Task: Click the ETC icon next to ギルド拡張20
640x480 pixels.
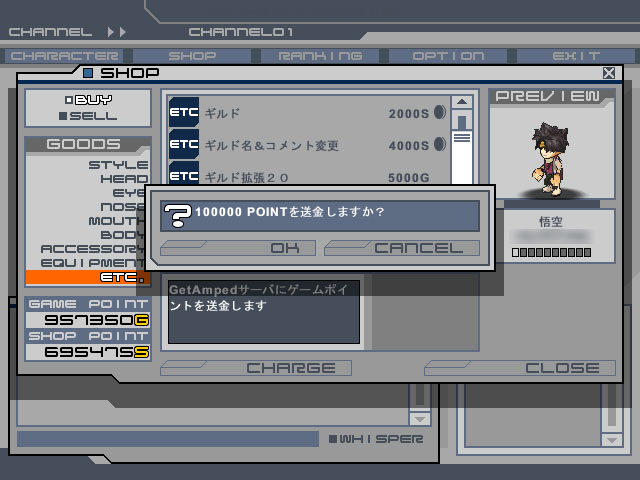Action: (x=184, y=174)
